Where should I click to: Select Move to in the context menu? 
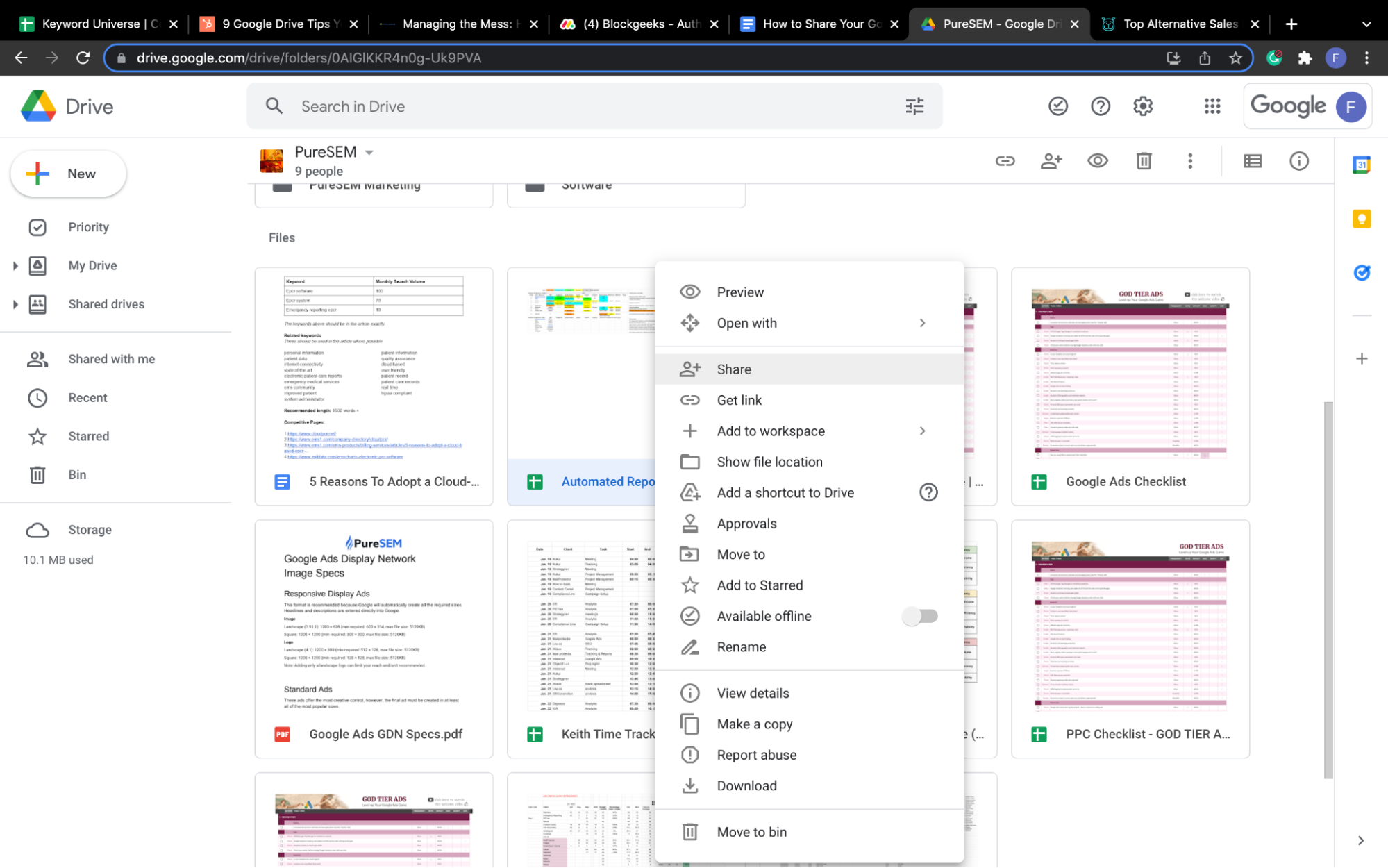click(809, 554)
